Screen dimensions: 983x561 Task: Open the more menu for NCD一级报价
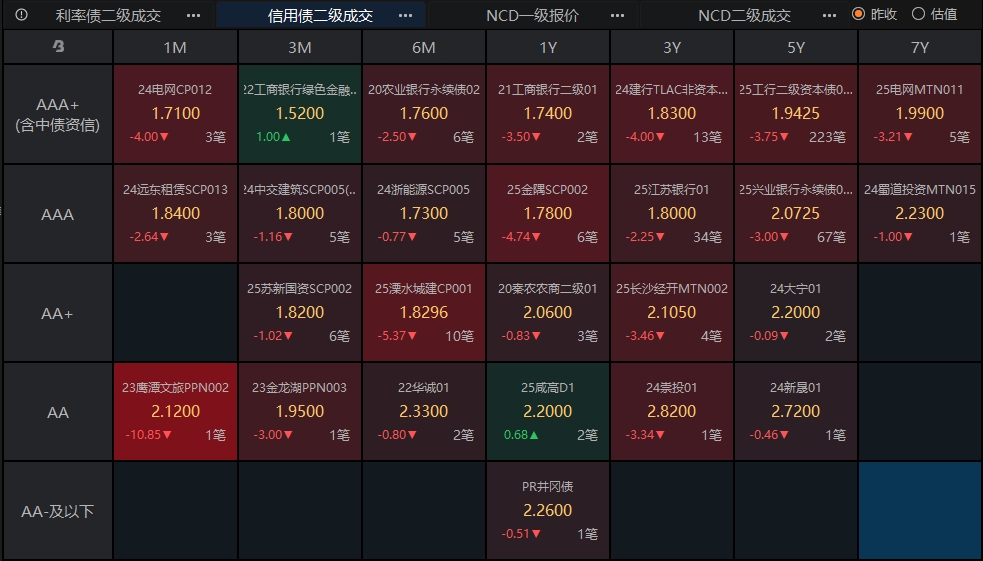pos(618,15)
